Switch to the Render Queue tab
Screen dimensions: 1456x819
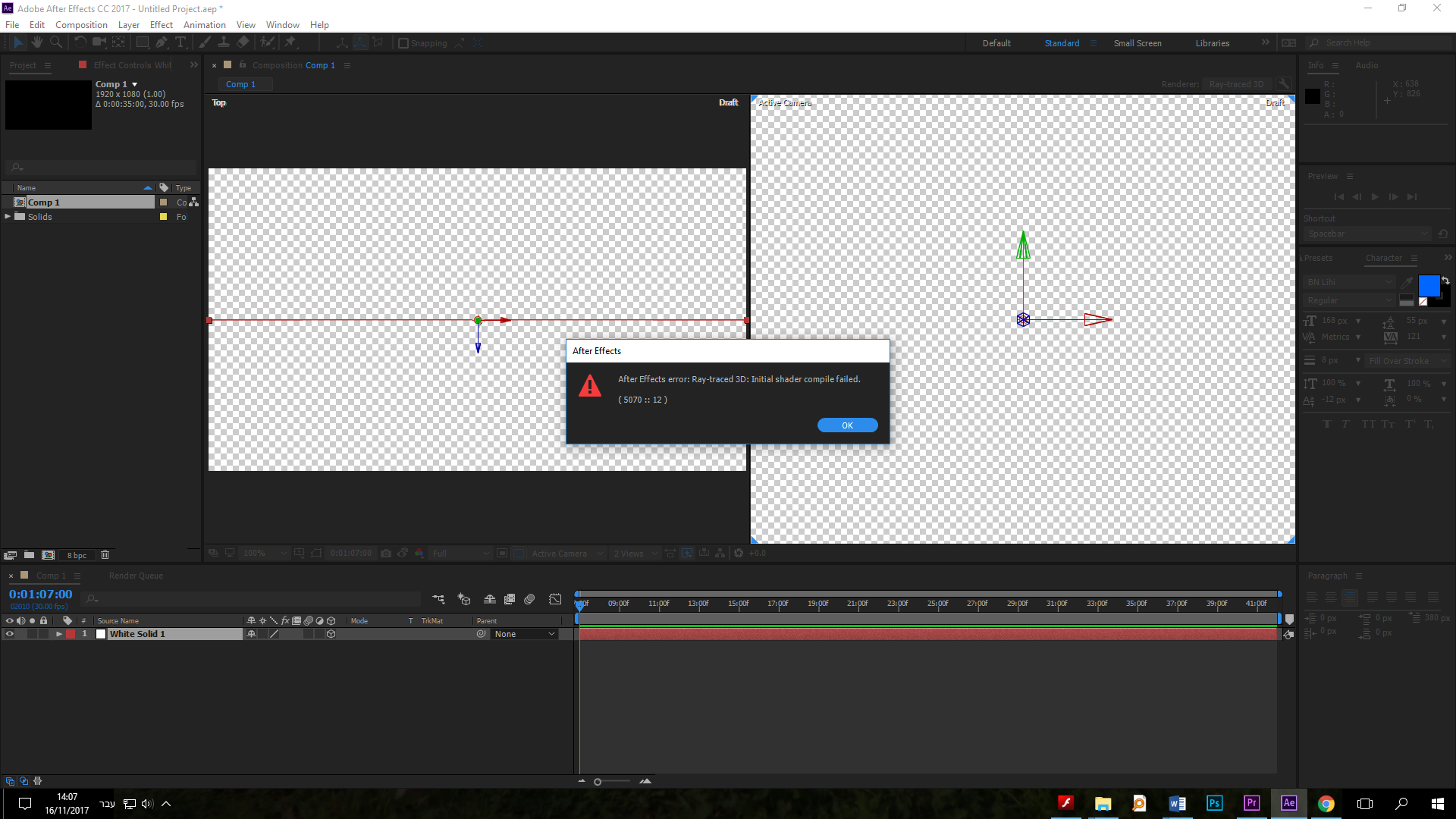136,576
